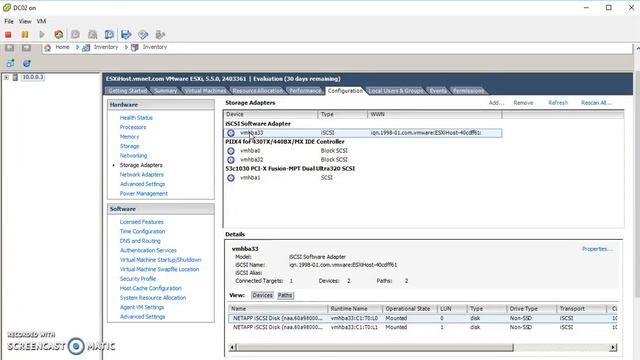Open the Agent VM Settings link

click(x=142, y=307)
